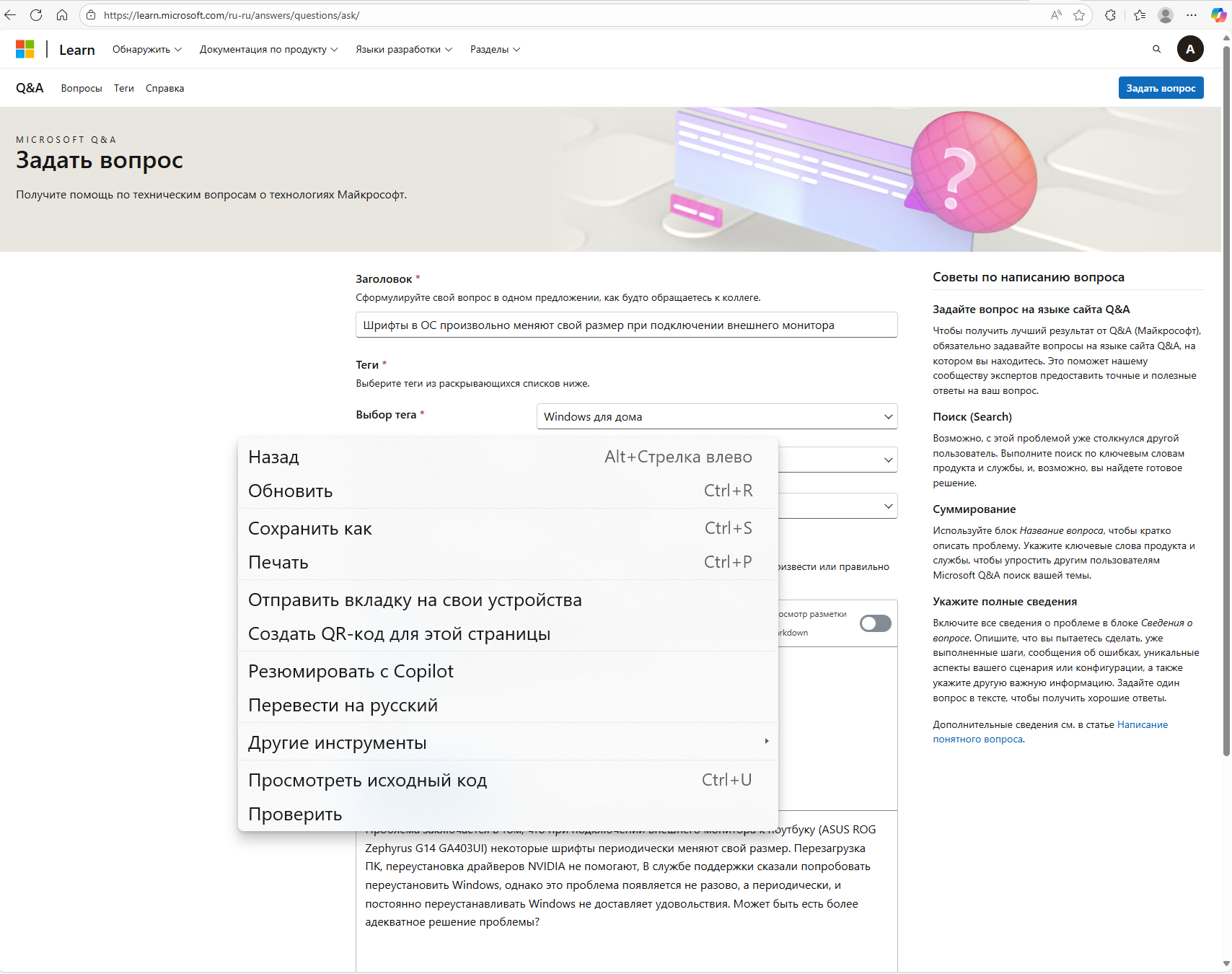Go back using the browser back arrow
The width and height of the screenshot is (1232, 974).
coord(11,15)
